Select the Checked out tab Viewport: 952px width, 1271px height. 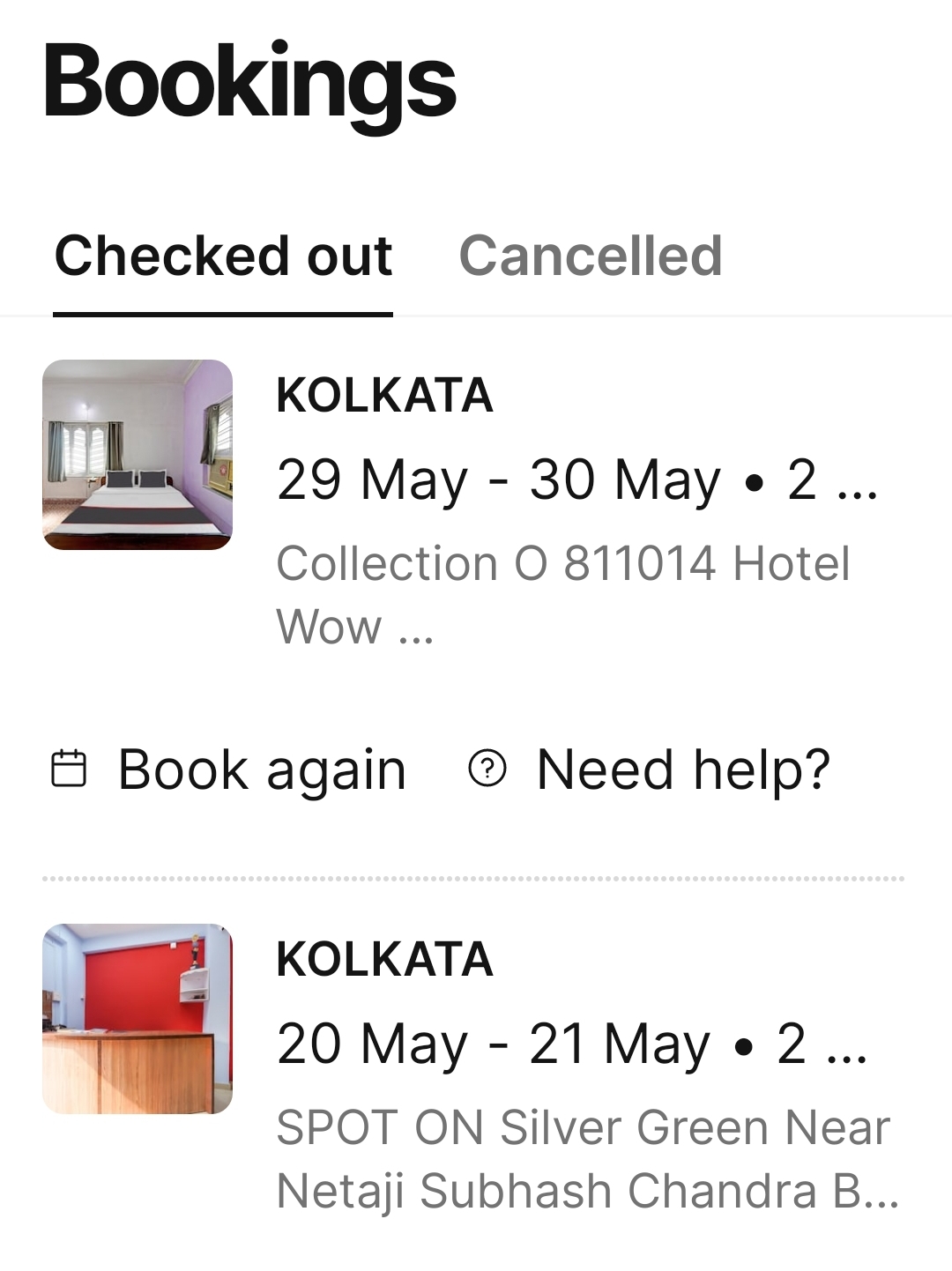click(223, 256)
